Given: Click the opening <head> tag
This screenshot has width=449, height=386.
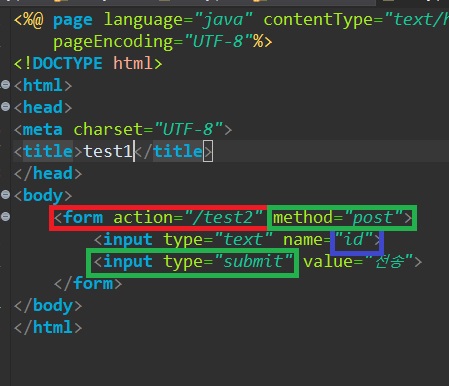Looking at the screenshot, I should (43, 107).
